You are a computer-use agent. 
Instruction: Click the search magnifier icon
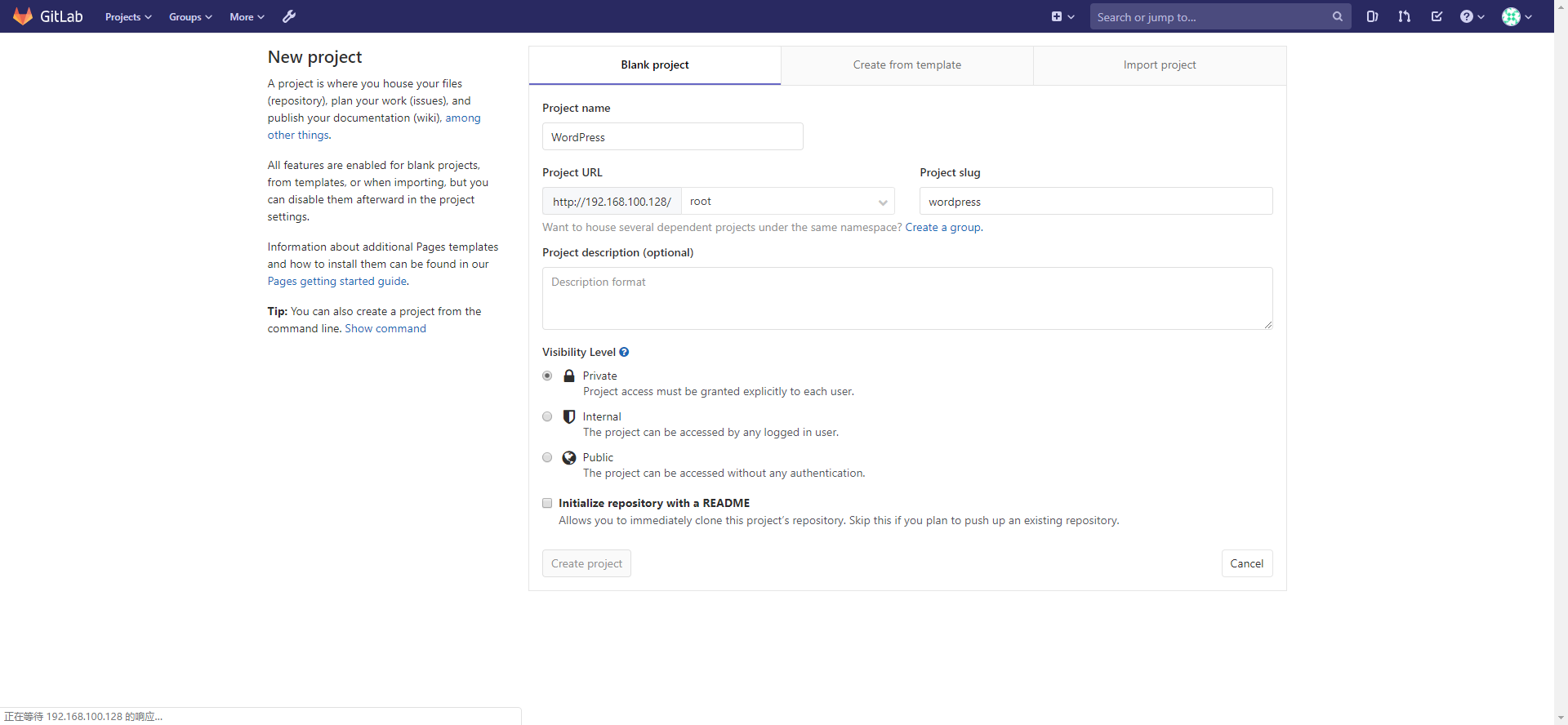tap(1338, 16)
